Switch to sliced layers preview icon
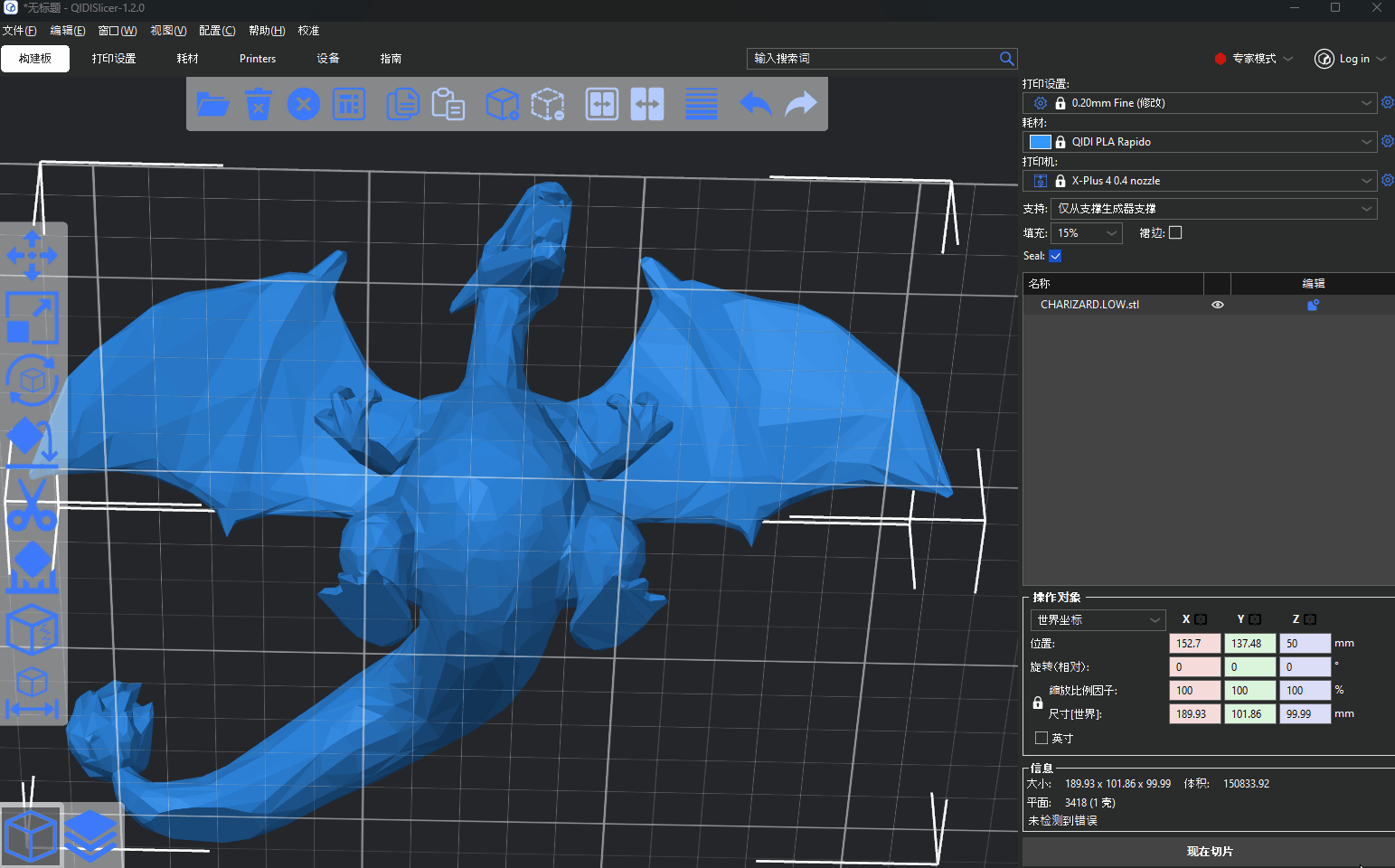This screenshot has width=1395, height=868. pyautogui.click(x=91, y=836)
